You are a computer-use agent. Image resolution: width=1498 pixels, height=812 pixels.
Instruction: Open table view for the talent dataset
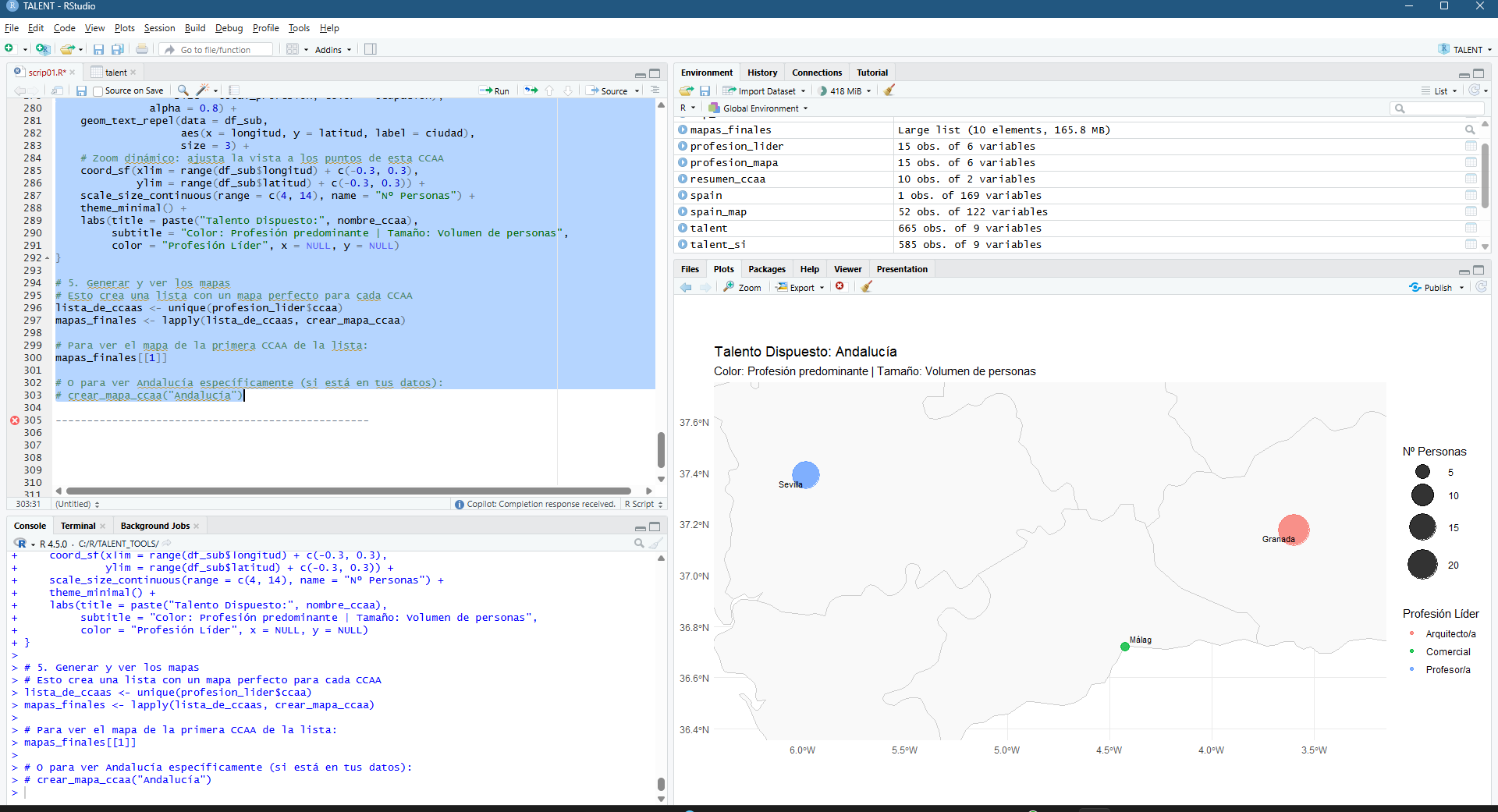(1471, 228)
